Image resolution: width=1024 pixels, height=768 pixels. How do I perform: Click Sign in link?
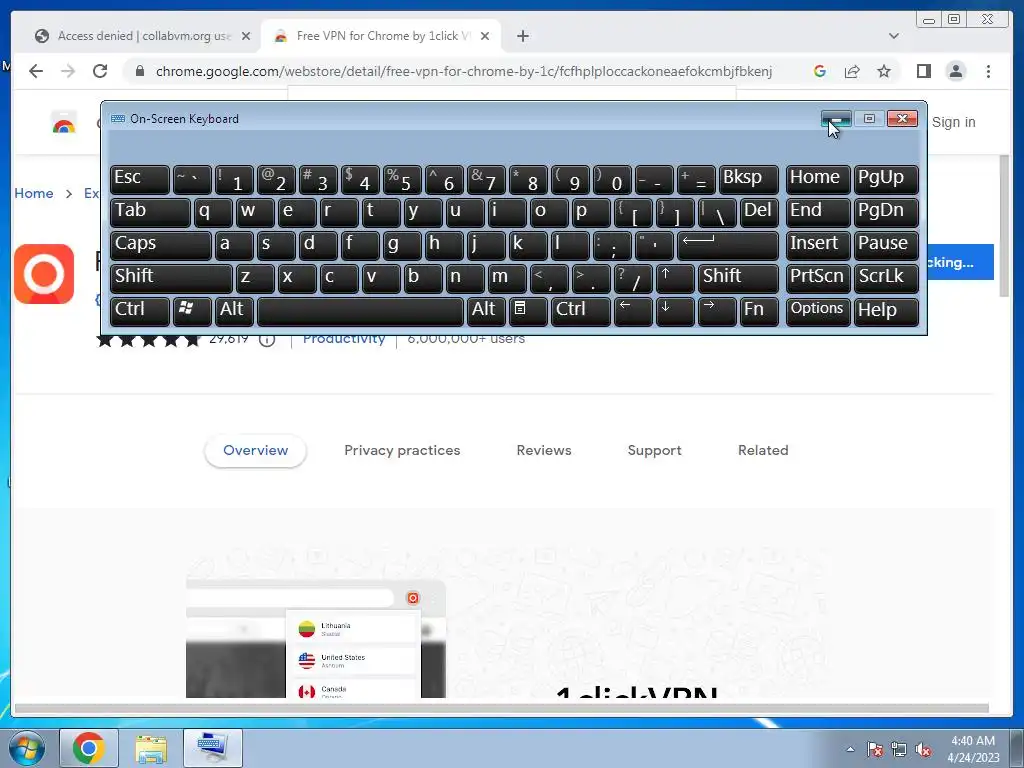pos(953,122)
